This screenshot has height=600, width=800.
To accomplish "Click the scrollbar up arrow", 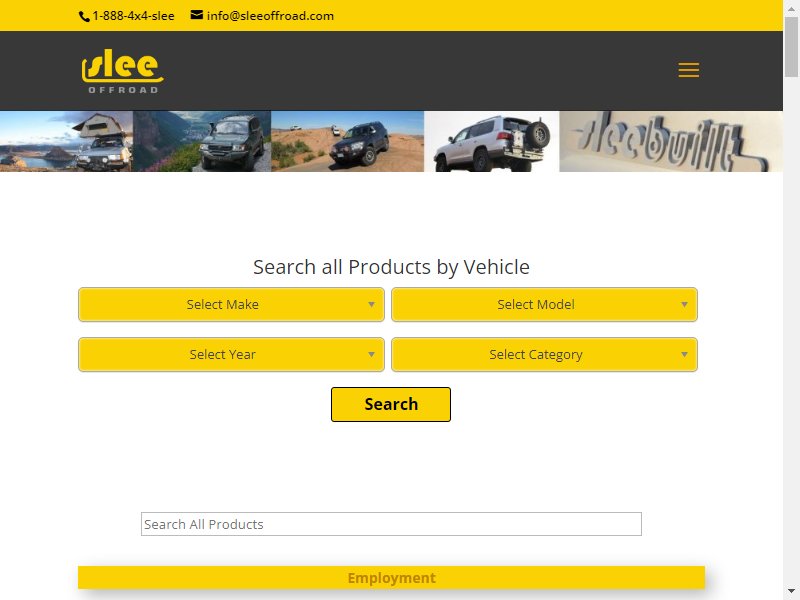I will (791, 7).
